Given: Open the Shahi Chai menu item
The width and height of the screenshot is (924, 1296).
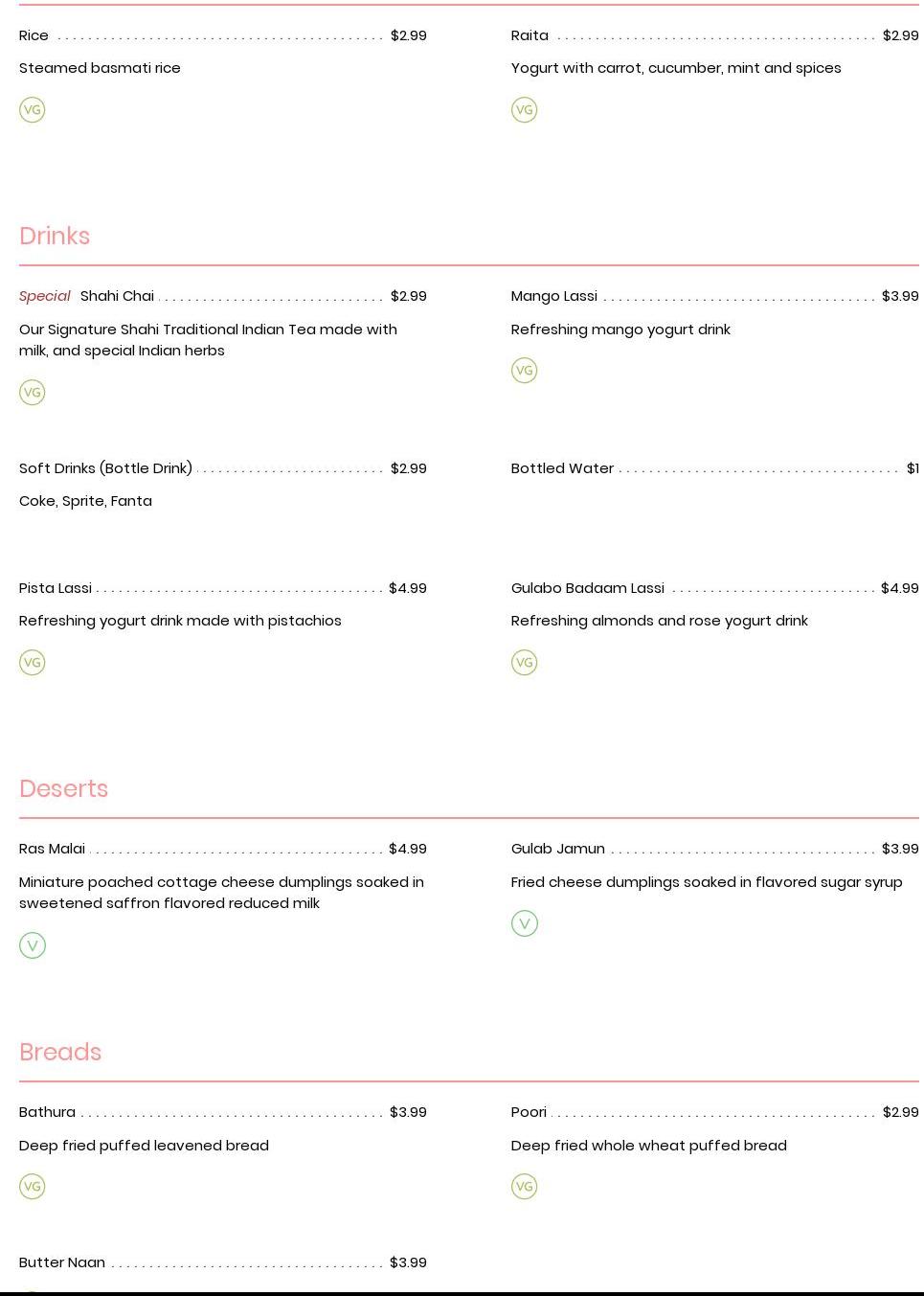Looking at the screenshot, I should coord(117,296).
